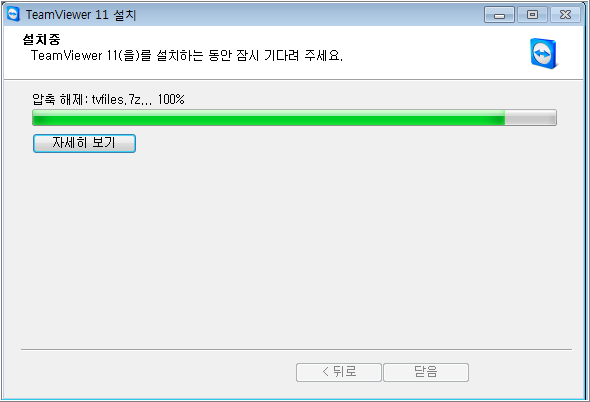
Task: Maximize the TeamViewer 11 installer window
Action: point(532,15)
